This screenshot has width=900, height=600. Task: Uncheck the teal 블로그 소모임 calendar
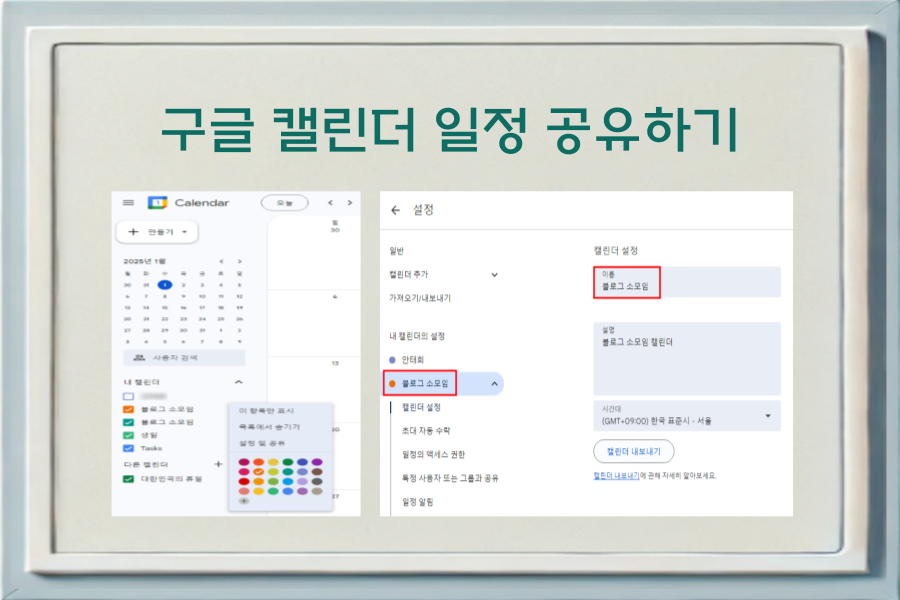pos(129,422)
